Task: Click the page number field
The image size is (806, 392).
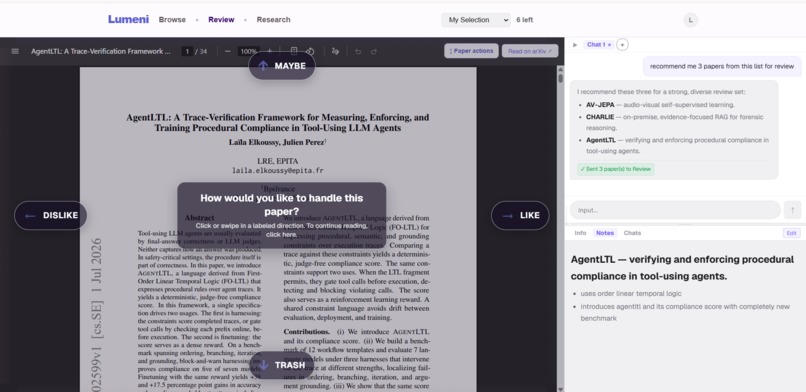Action: pyautogui.click(x=187, y=51)
